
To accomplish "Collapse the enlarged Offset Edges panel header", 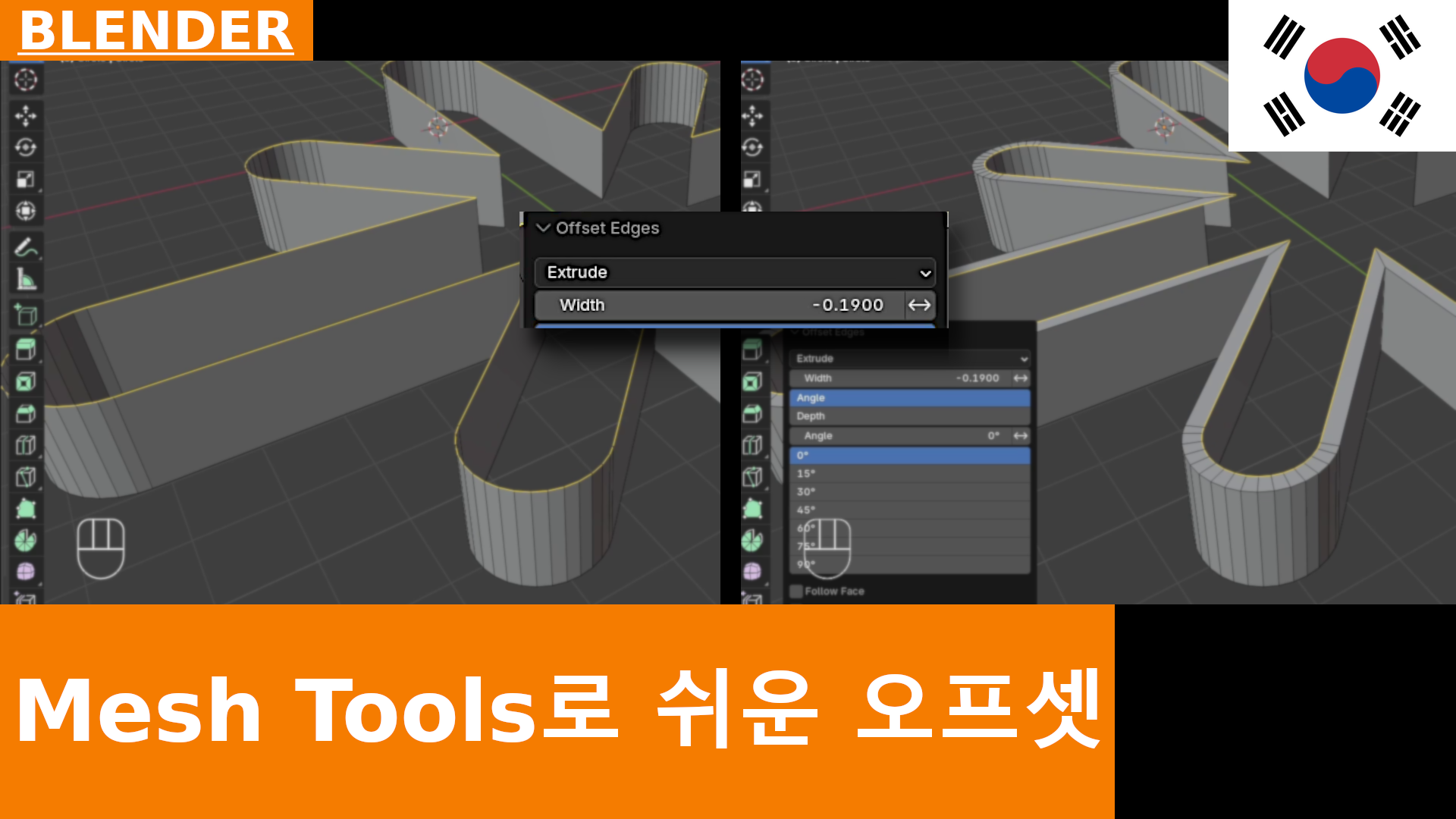I will pyautogui.click(x=543, y=227).
